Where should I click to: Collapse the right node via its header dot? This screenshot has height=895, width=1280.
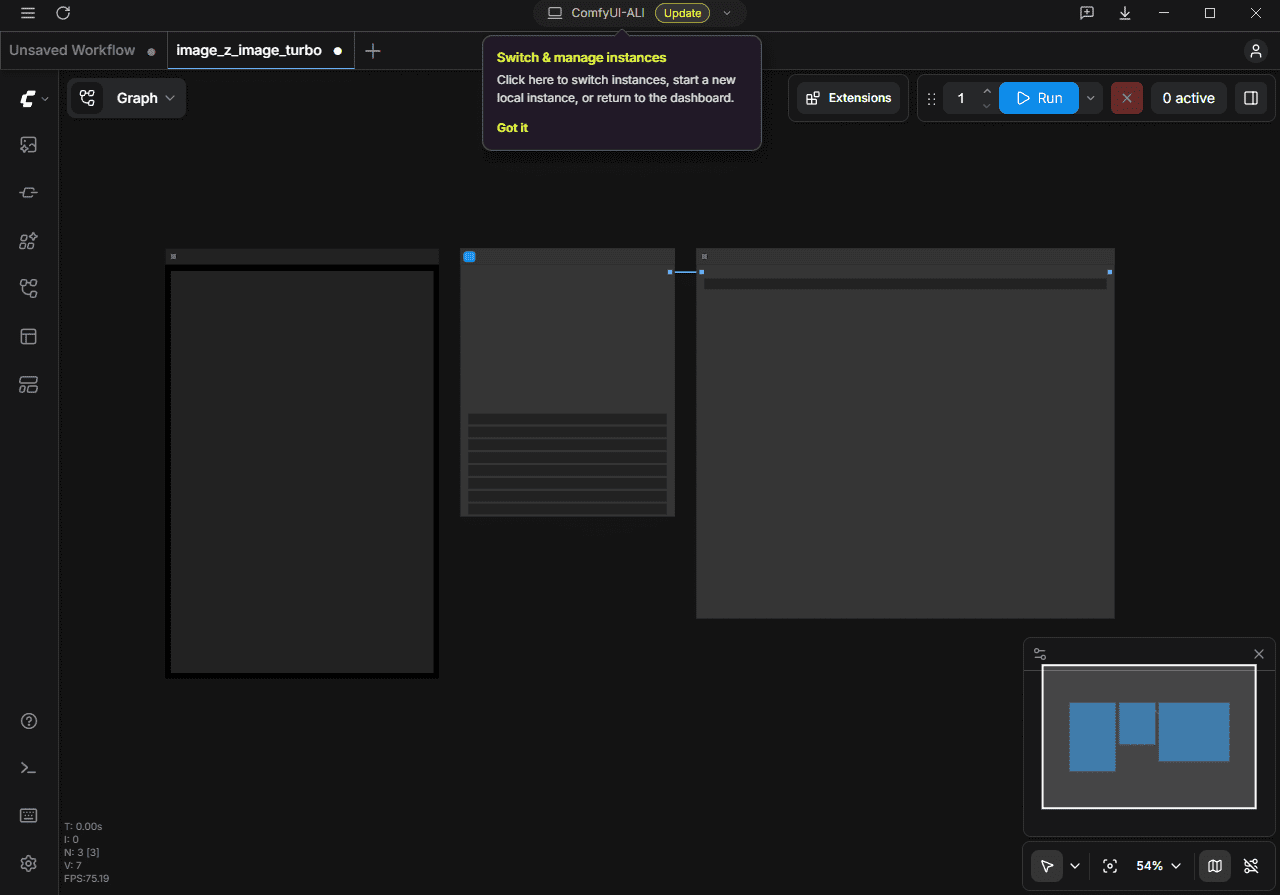[704, 257]
